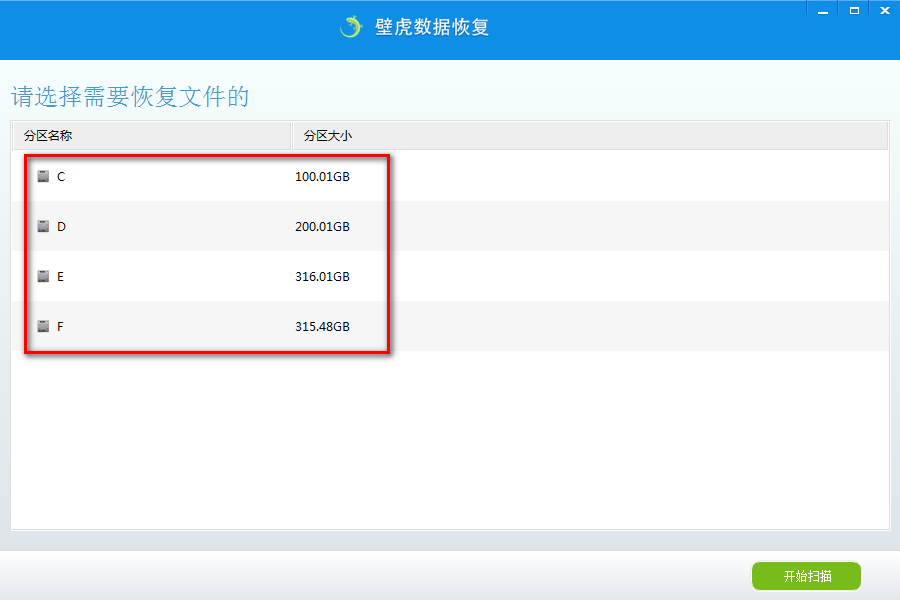Image resolution: width=900 pixels, height=600 pixels.
Task: Select partition letter F
Action: (x=60, y=327)
